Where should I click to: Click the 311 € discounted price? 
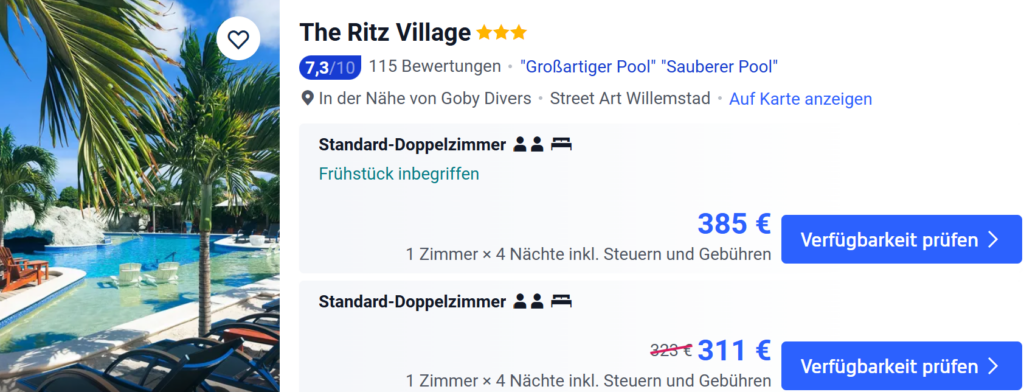pos(734,350)
